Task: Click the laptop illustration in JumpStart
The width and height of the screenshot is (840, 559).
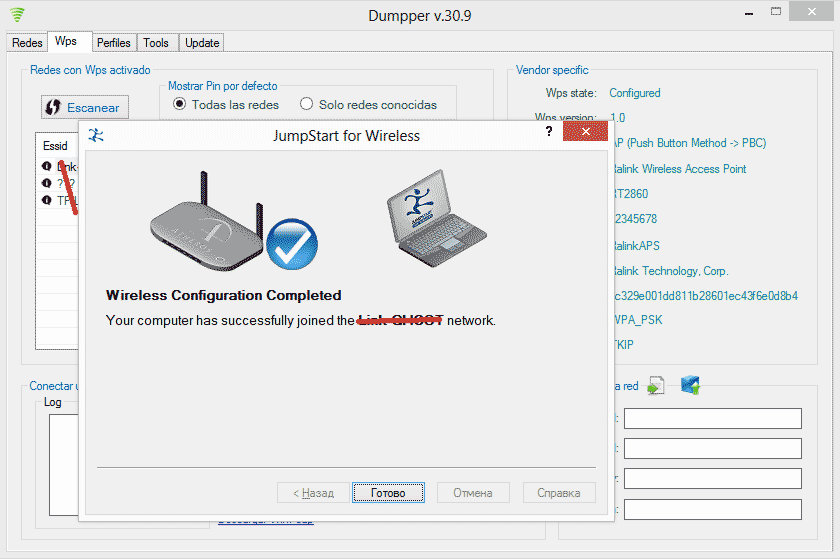Action: (x=435, y=218)
